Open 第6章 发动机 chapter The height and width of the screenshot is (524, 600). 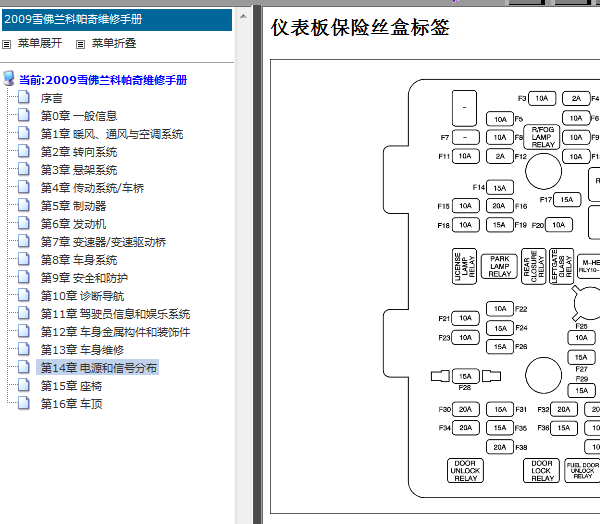73,224
